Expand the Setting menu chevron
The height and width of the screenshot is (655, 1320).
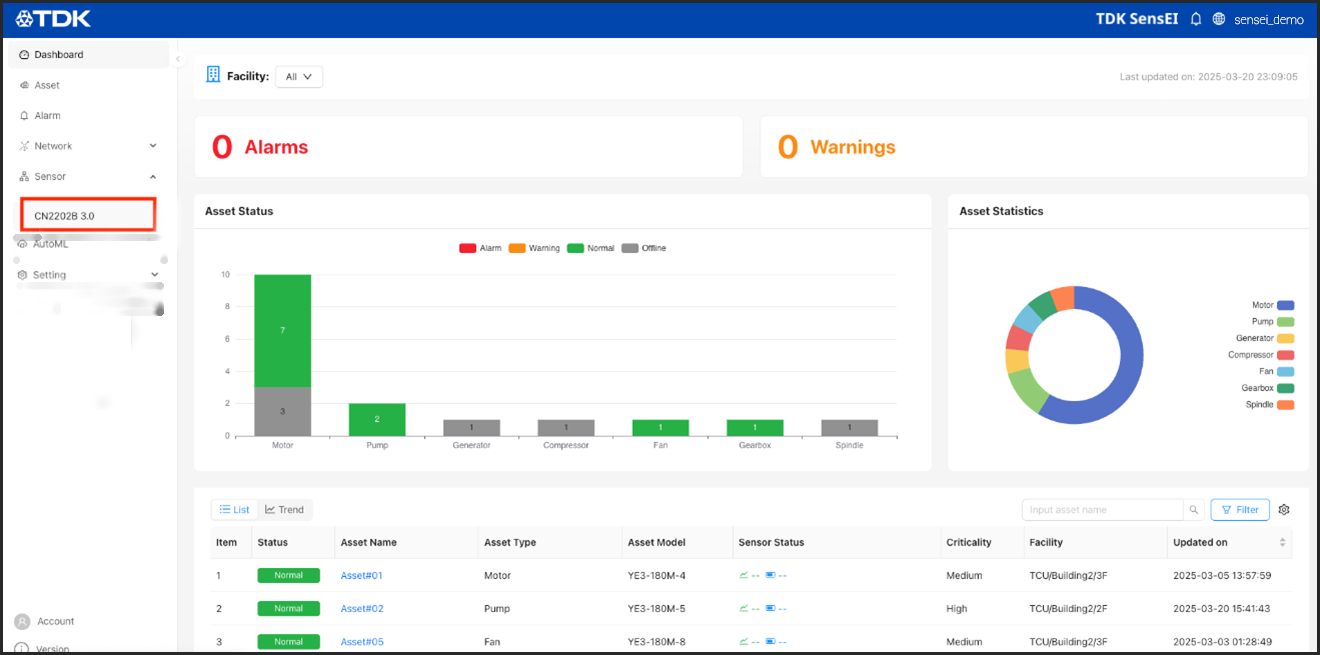click(x=154, y=274)
